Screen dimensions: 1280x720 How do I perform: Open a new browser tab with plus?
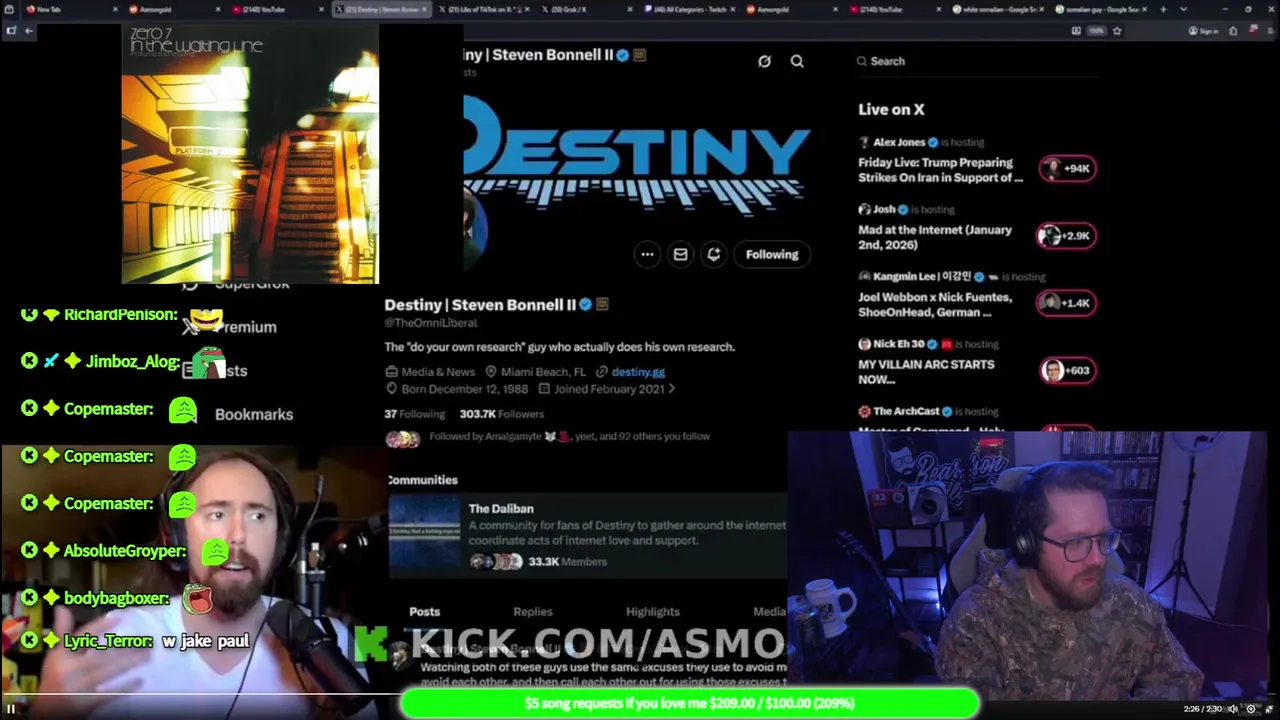tap(1163, 9)
